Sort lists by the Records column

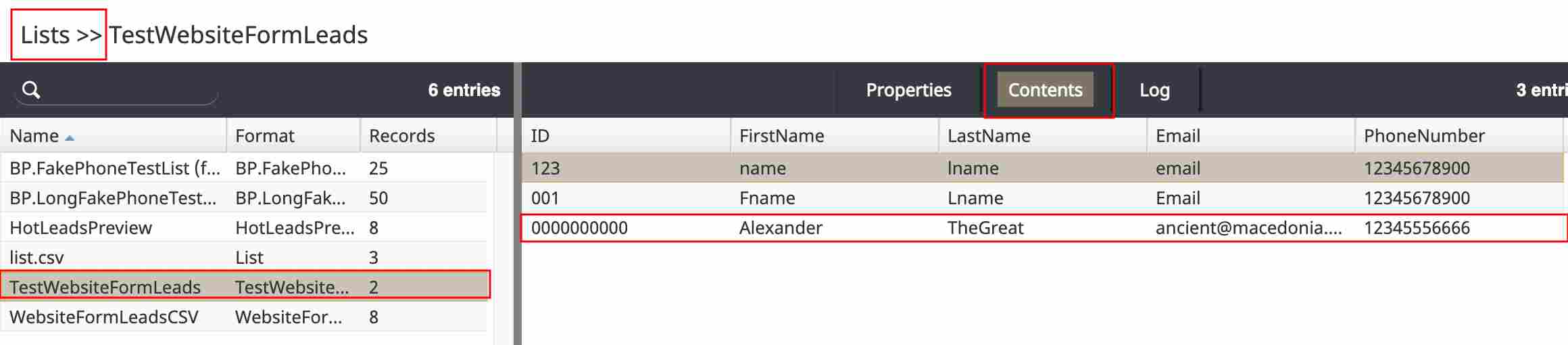428,135
